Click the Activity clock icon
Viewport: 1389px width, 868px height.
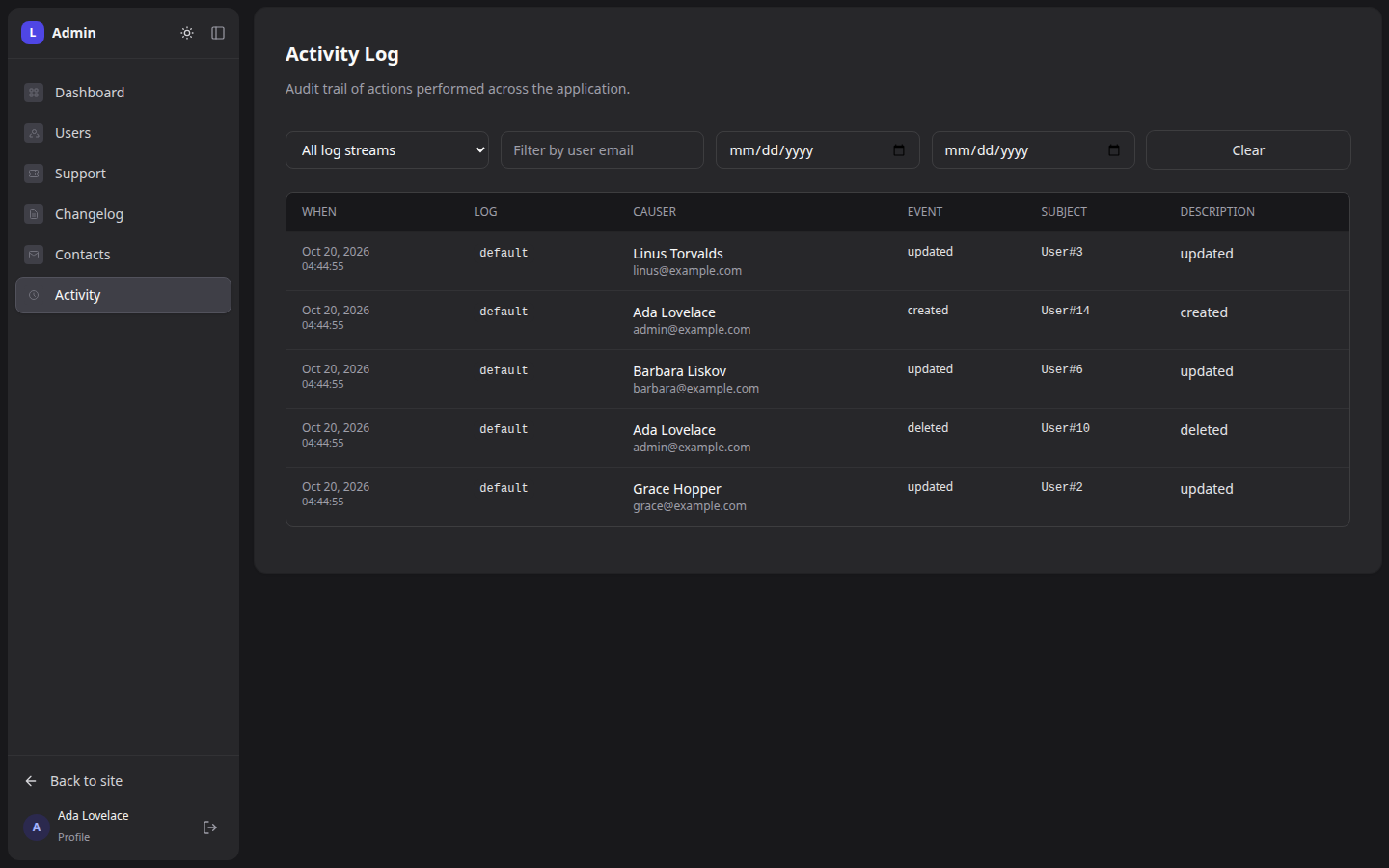point(34,295)
